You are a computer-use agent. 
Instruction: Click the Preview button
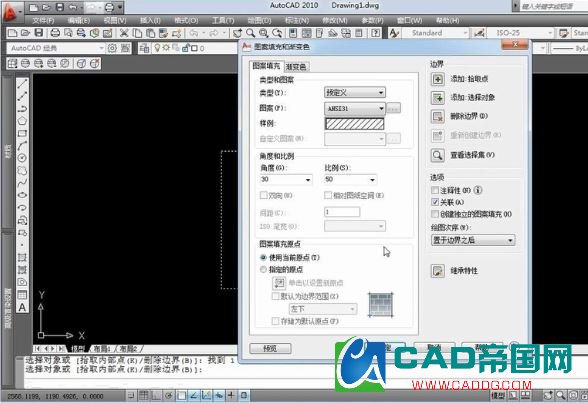tap(270, 348)
